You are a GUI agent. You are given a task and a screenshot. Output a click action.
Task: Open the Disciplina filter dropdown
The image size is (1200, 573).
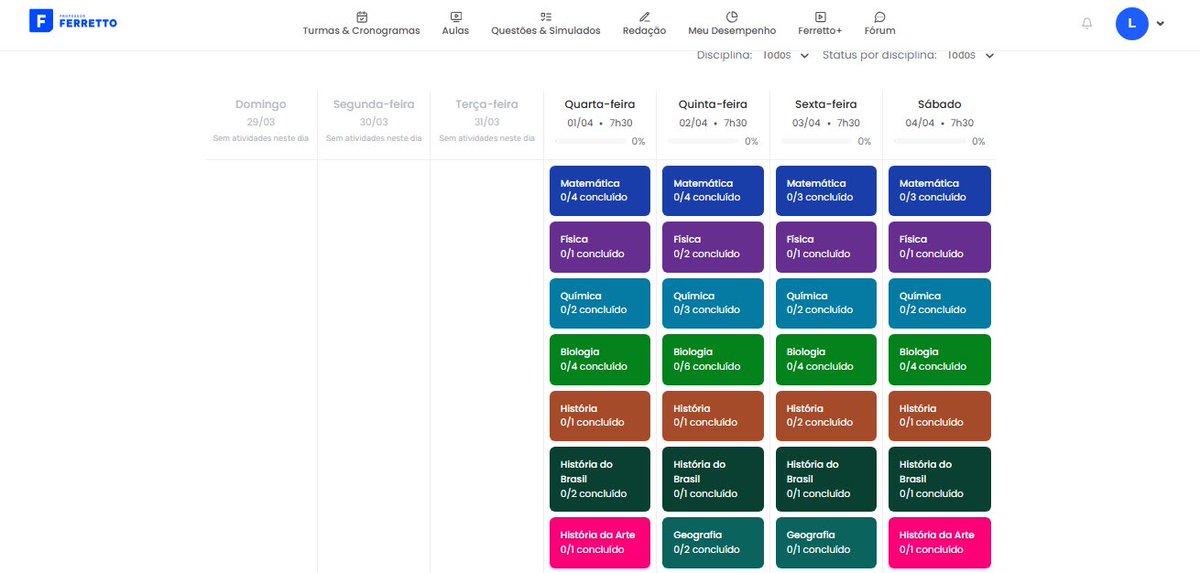pyautogui.click(x=786, y=55)
